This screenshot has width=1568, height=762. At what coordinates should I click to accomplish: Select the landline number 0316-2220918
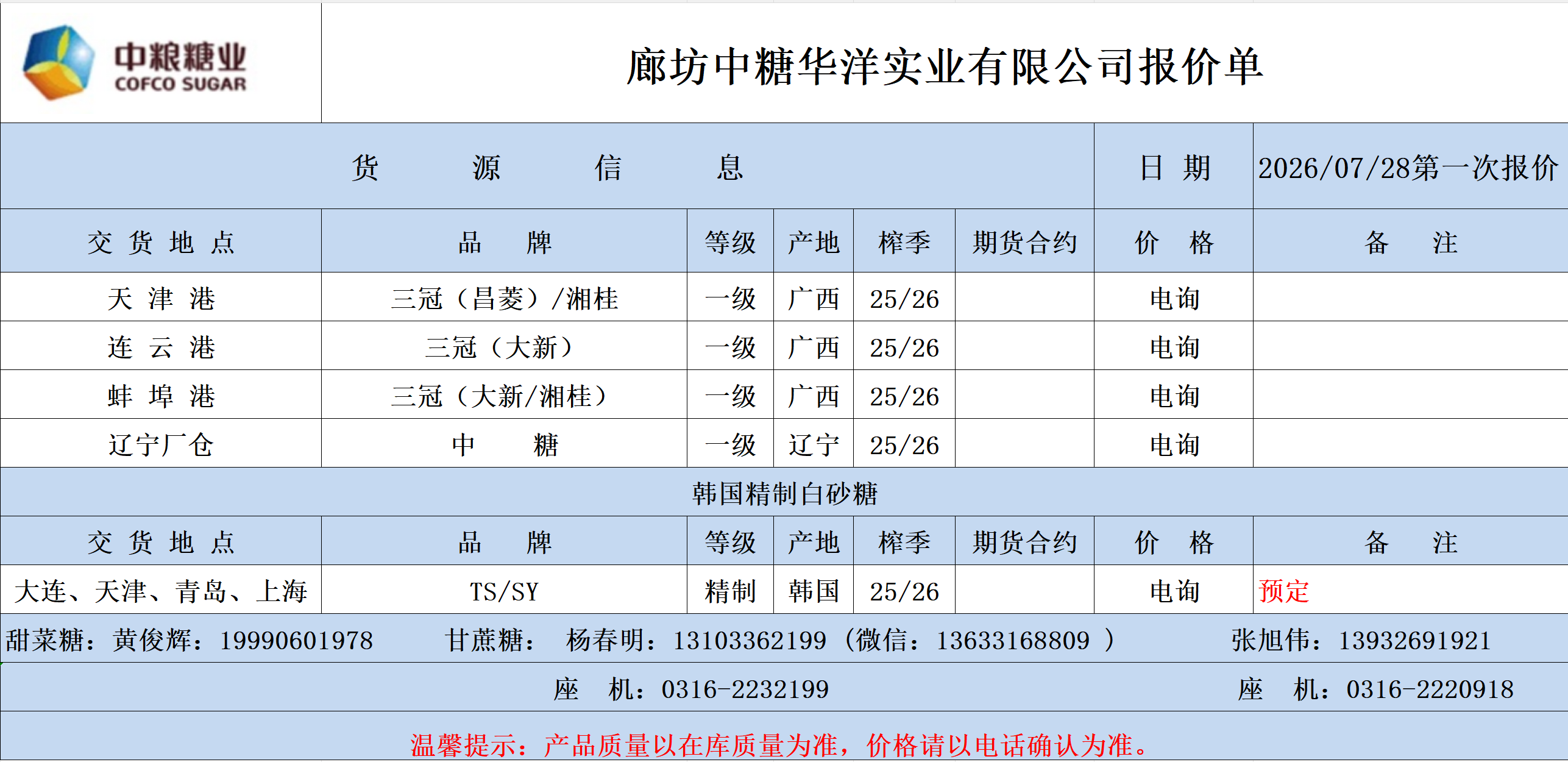point(1430,689)
